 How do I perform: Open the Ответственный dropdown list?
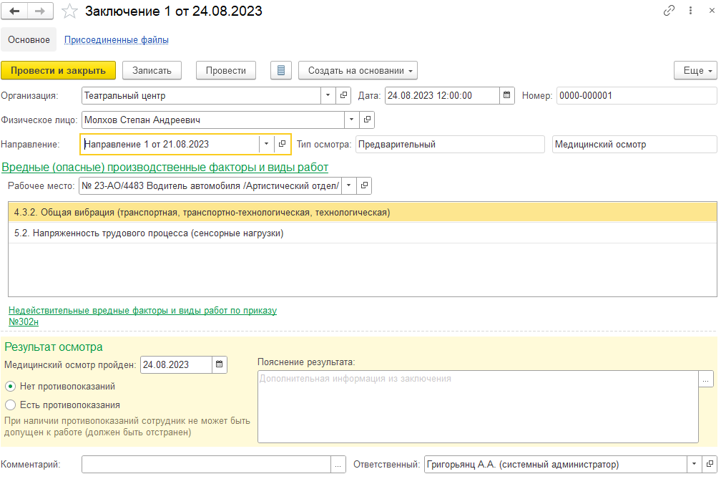[x=694, y=465]
